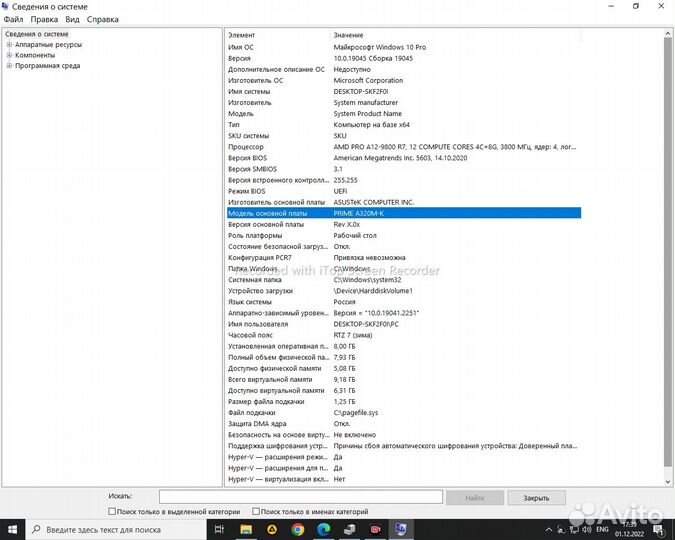This screenshot has height=540, width=675.
Task: Select the Процессор row
Action: coord(404,147)
